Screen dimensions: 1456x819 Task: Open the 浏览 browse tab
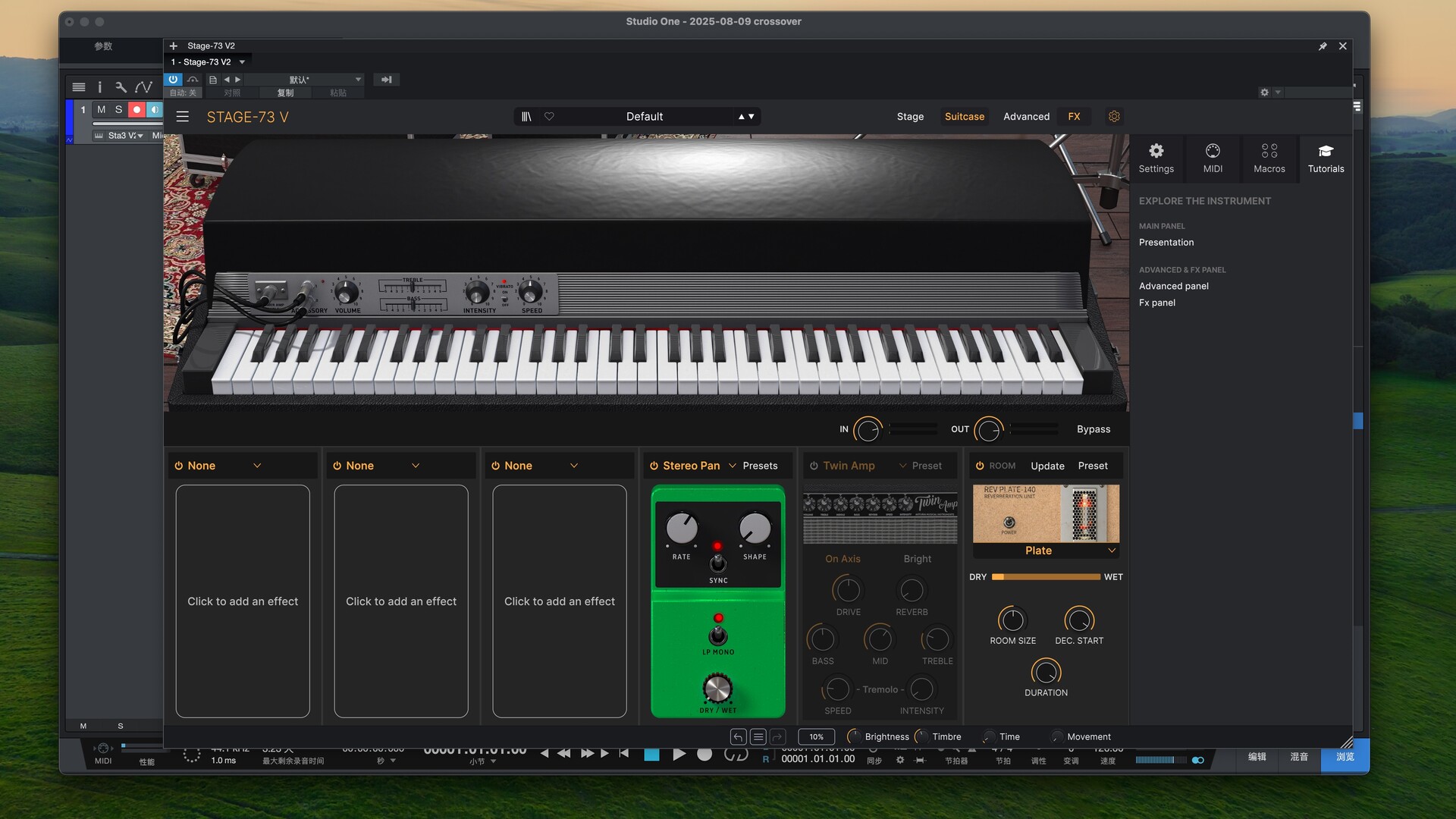coord(1345,757)
